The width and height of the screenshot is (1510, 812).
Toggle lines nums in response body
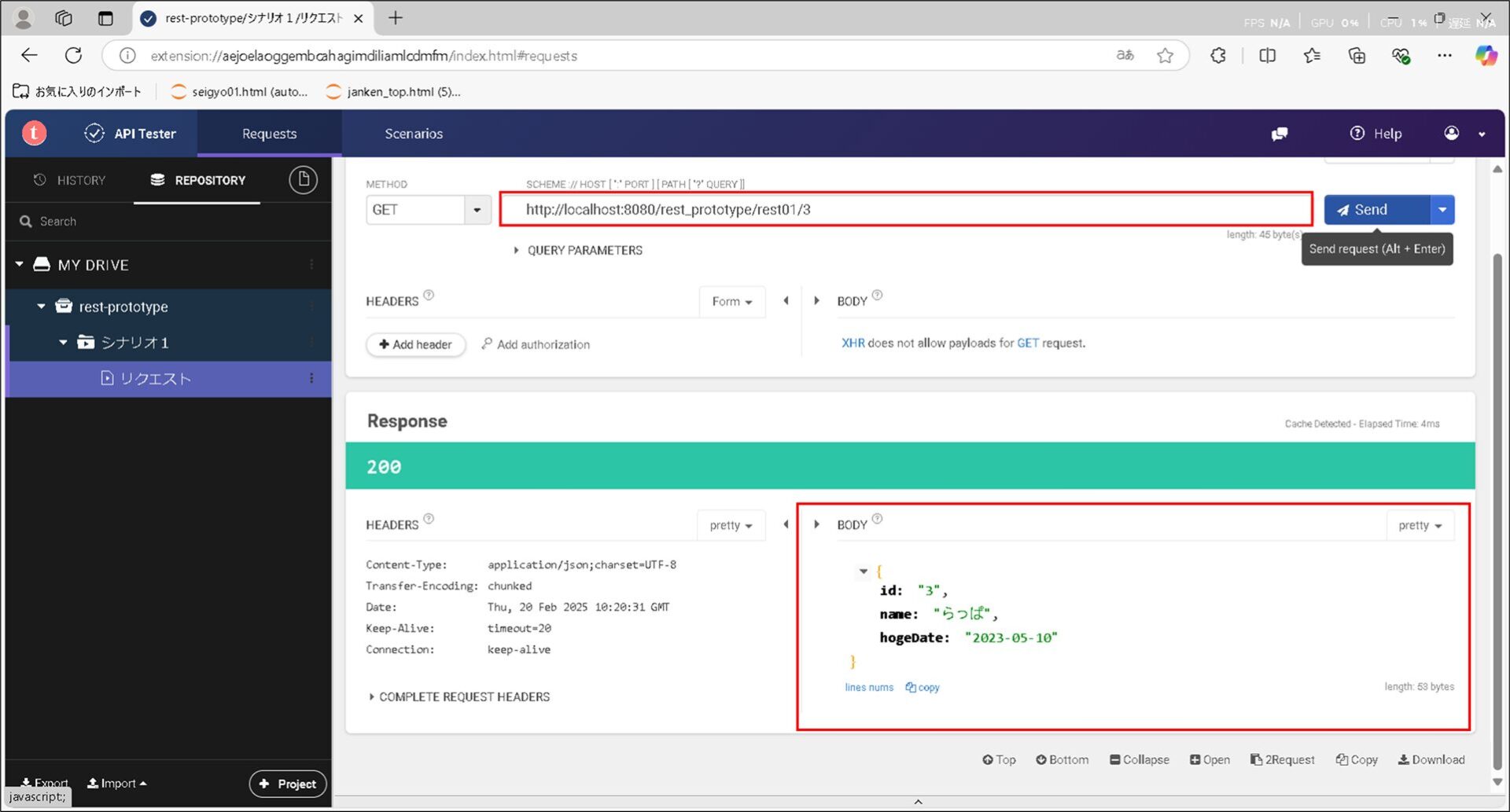[869, 687]
